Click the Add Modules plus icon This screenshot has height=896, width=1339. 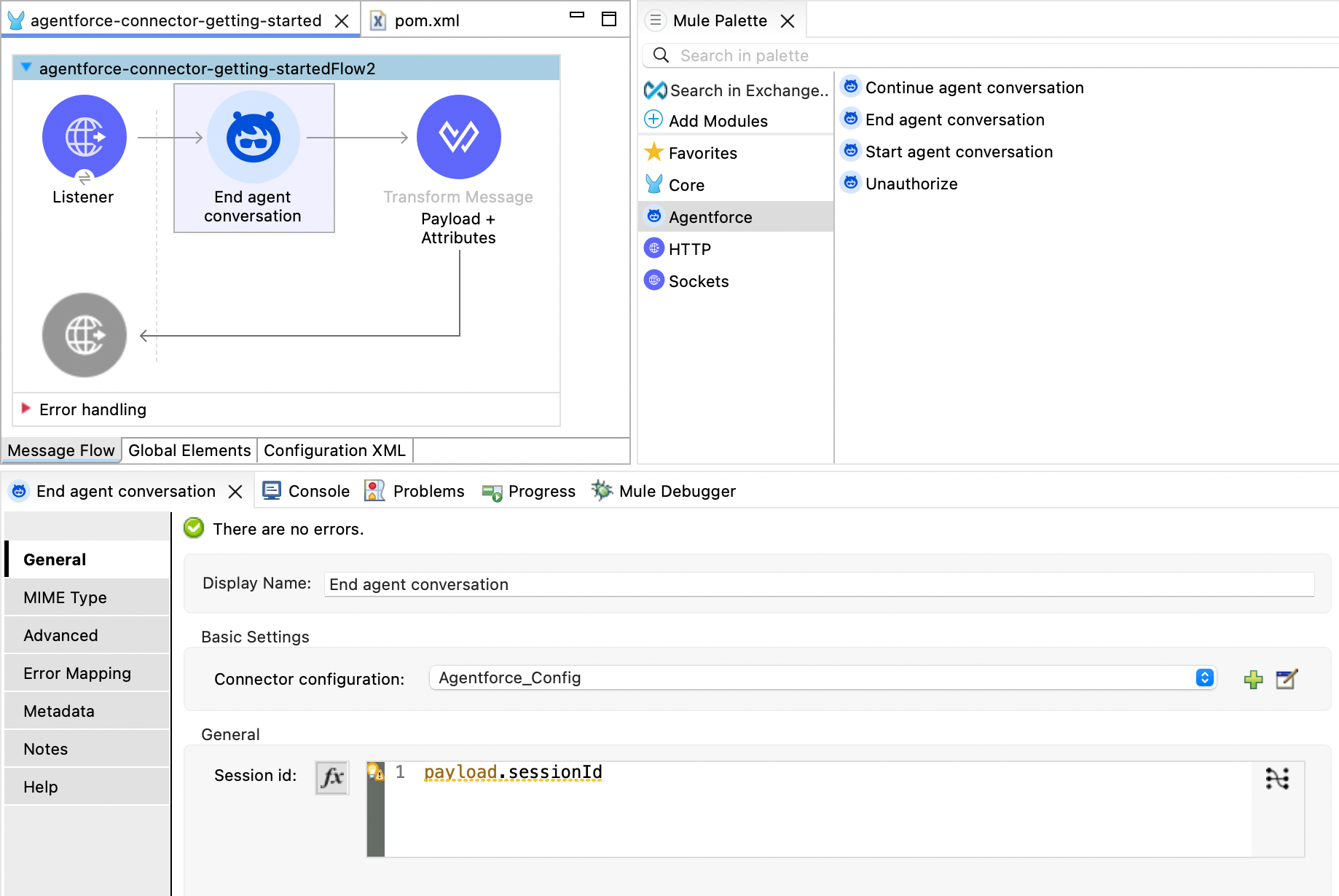point(653,119)
